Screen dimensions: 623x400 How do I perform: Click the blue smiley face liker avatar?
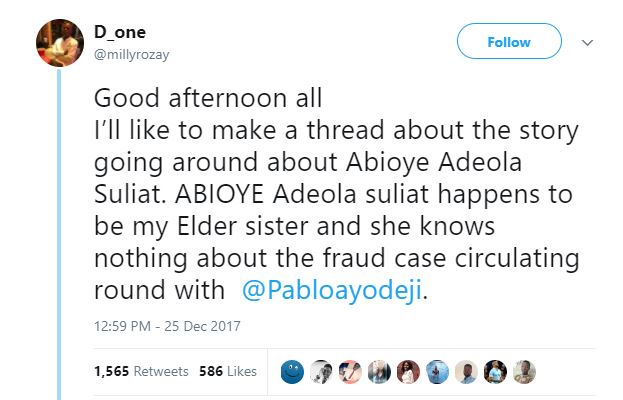[293, 372]
